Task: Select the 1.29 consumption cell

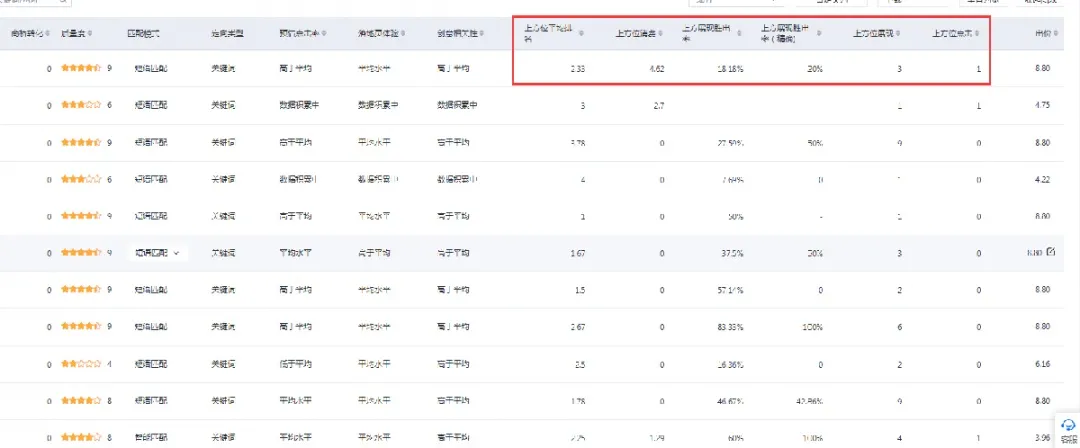Action: pyautogui.click(x=657, y=437)
